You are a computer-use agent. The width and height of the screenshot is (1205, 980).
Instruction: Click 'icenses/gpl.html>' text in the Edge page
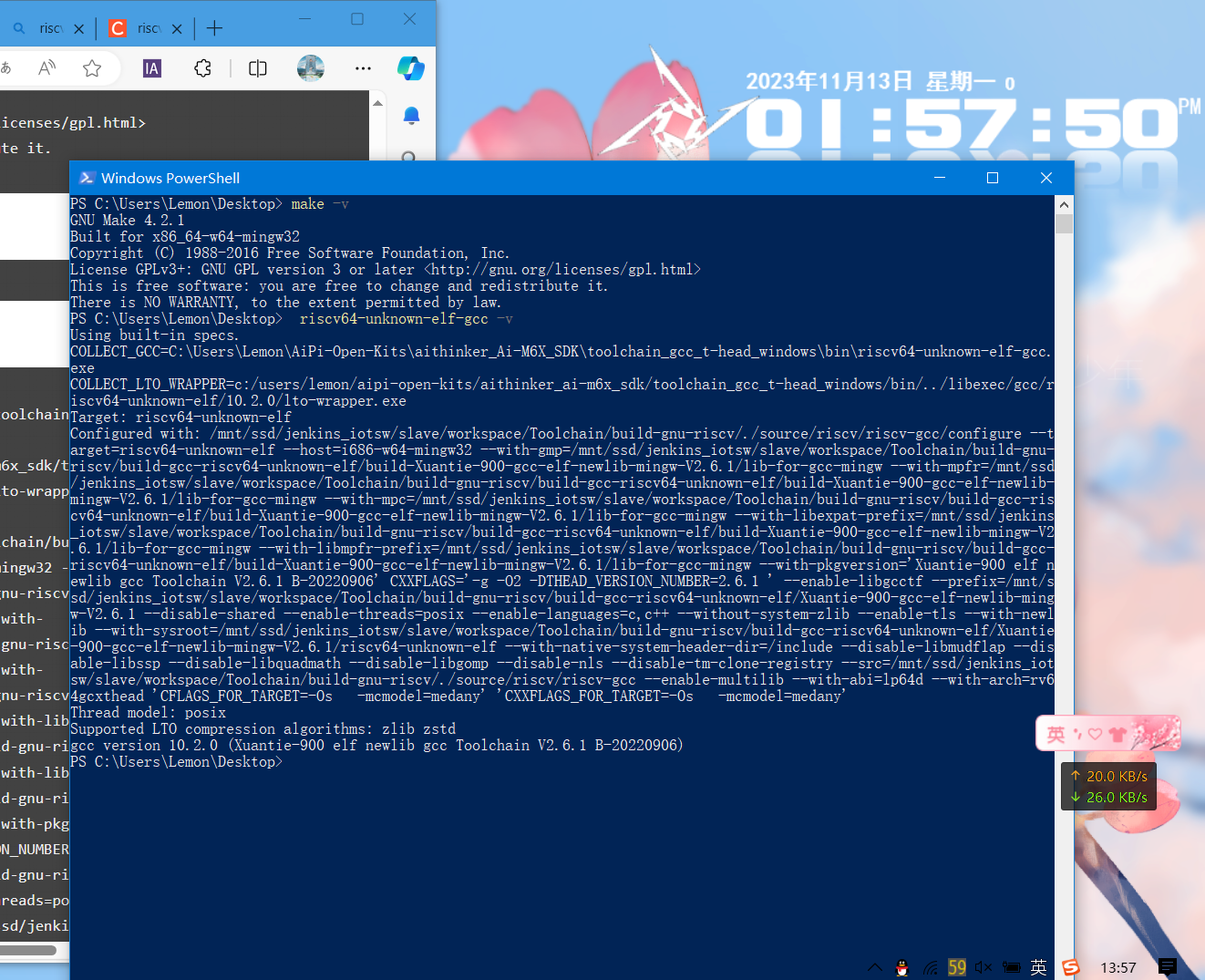73,122
